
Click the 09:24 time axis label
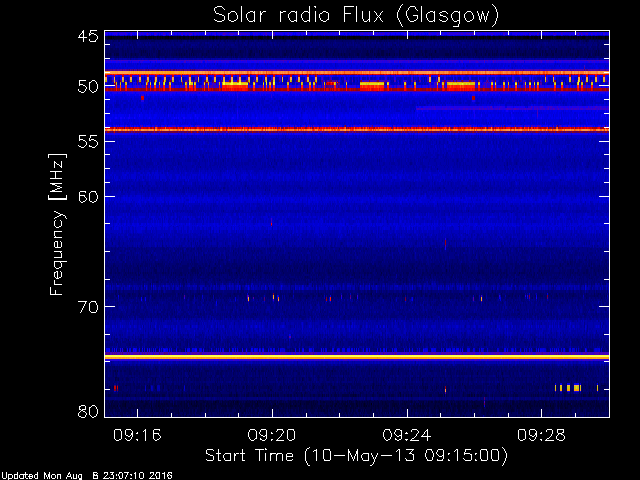(x=407, y=435)
